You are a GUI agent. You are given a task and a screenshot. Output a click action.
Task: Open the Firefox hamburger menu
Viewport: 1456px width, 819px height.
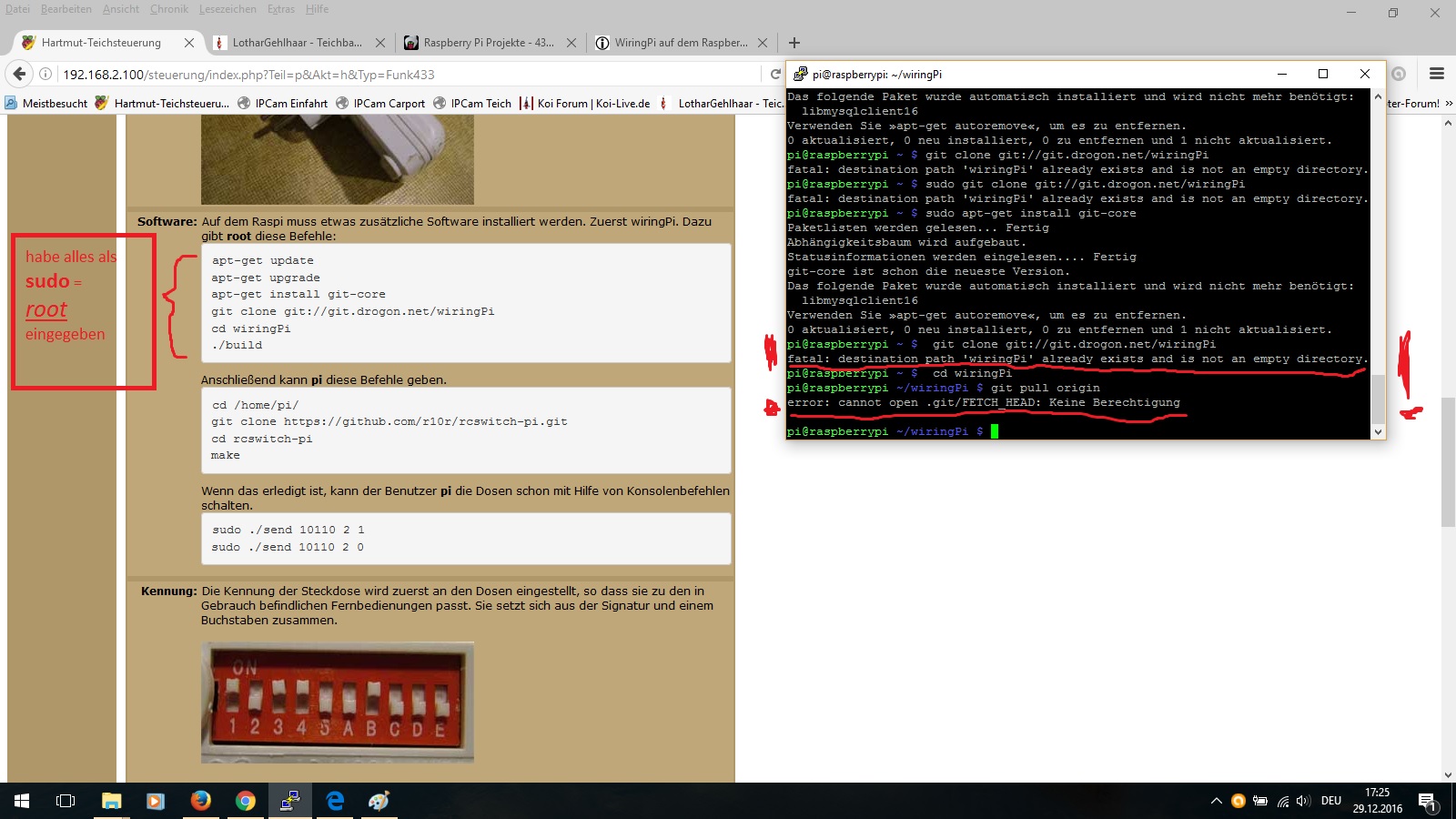[x=1437, y=74]
